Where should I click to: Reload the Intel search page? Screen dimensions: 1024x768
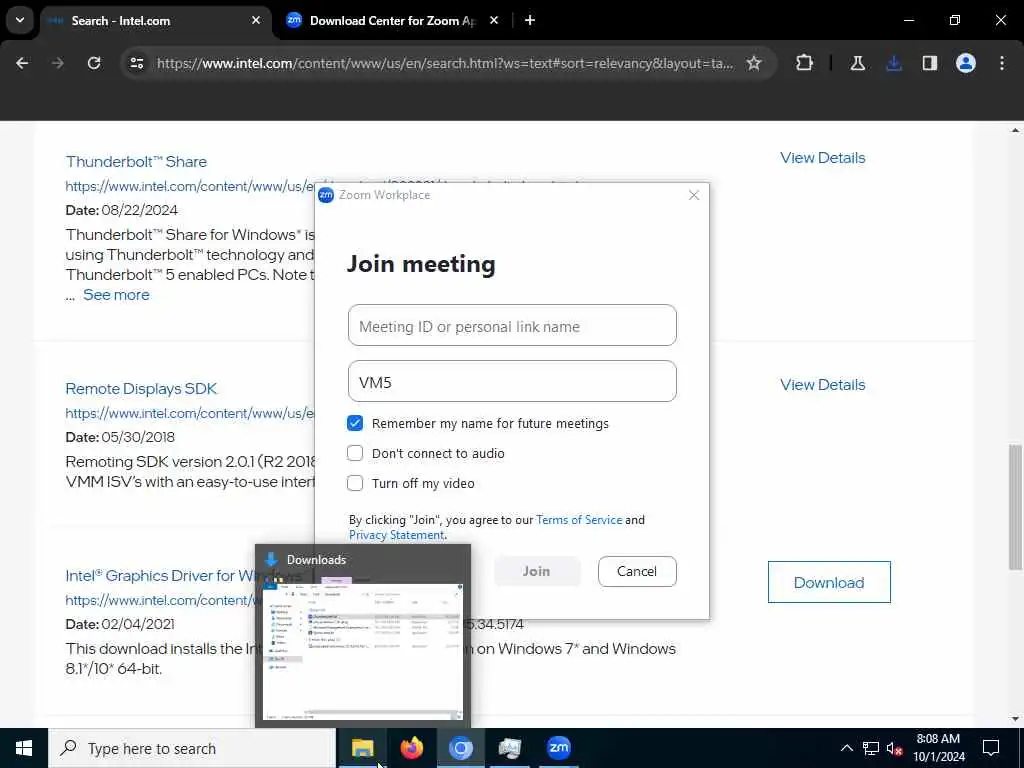[x=94, y=63]
